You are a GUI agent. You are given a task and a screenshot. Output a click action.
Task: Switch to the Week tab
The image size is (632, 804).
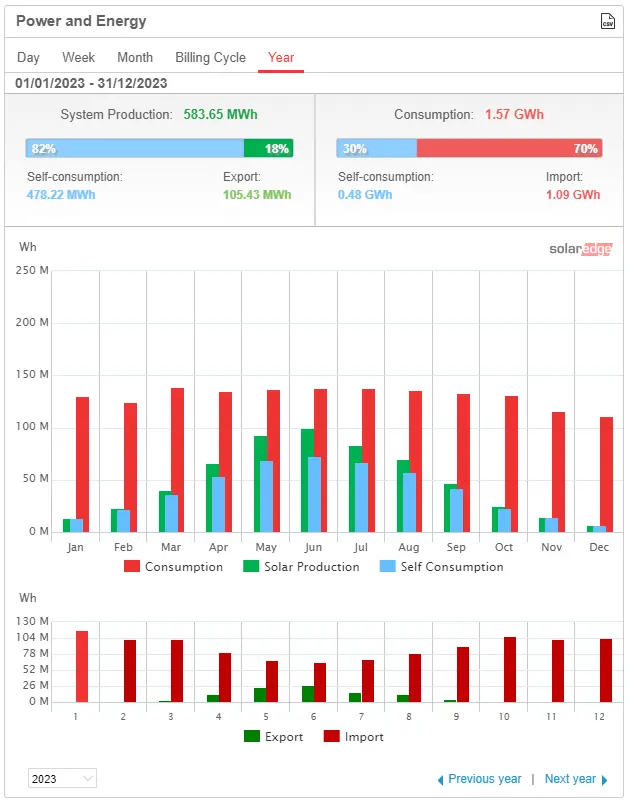(79, 58)
